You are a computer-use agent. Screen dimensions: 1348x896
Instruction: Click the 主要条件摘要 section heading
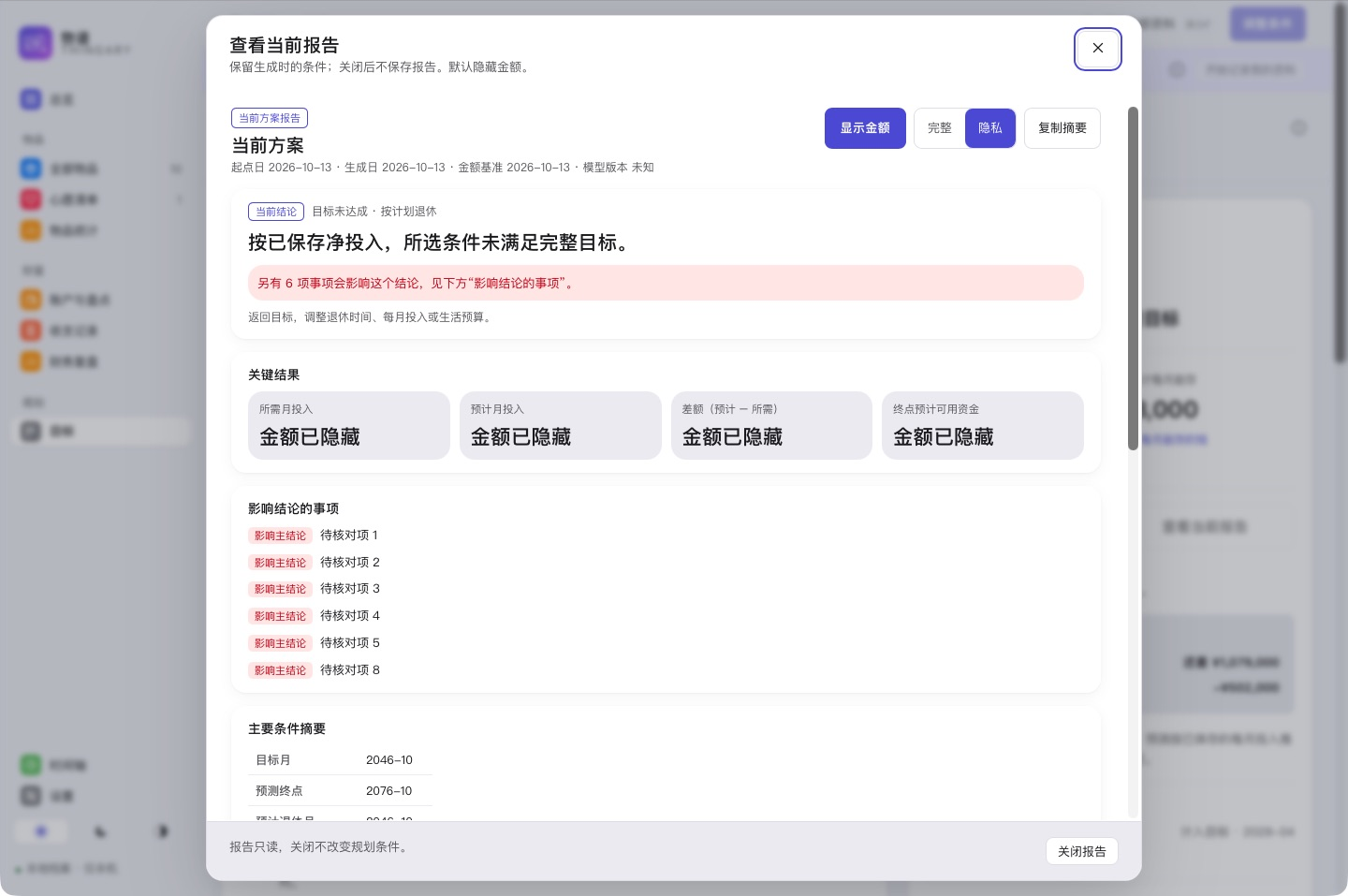(287, 729)
